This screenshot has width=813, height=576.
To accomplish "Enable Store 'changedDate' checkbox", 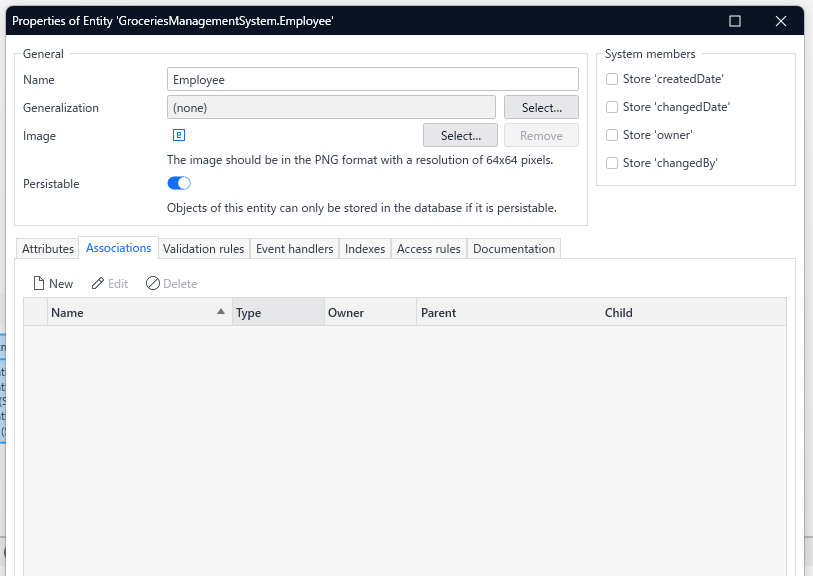I will pos(612,107).
